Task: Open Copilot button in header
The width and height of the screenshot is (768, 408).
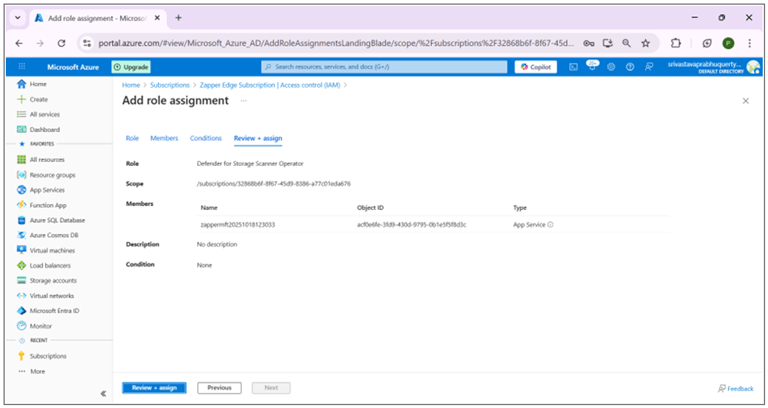Action: coord(536,67)
